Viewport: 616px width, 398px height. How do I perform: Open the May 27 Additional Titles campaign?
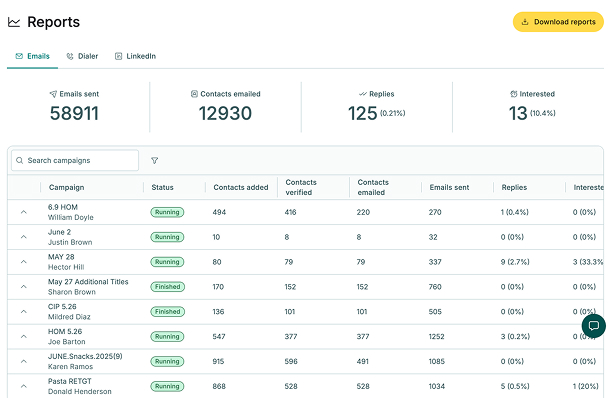pos(88,282)
